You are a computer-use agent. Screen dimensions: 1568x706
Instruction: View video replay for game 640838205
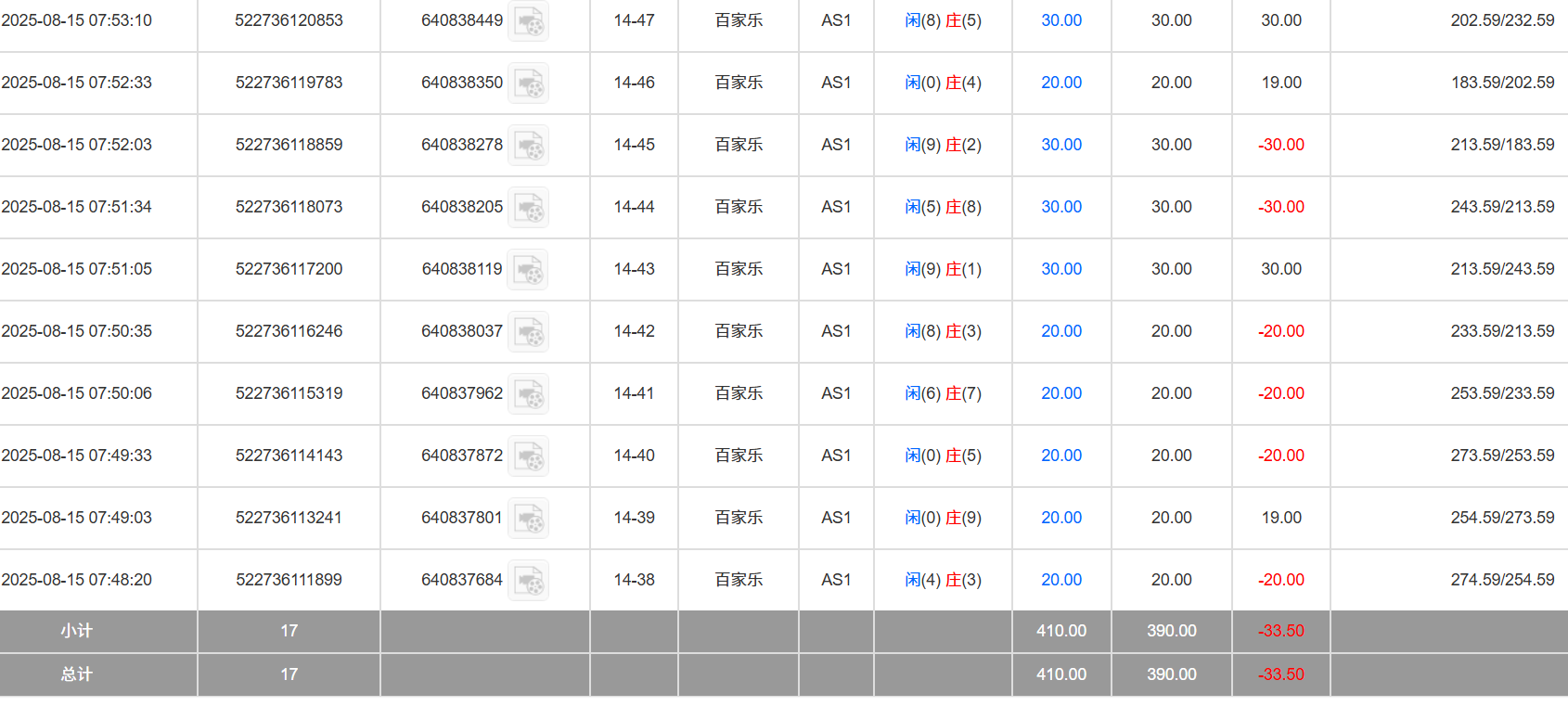click(x=529, y=208)
